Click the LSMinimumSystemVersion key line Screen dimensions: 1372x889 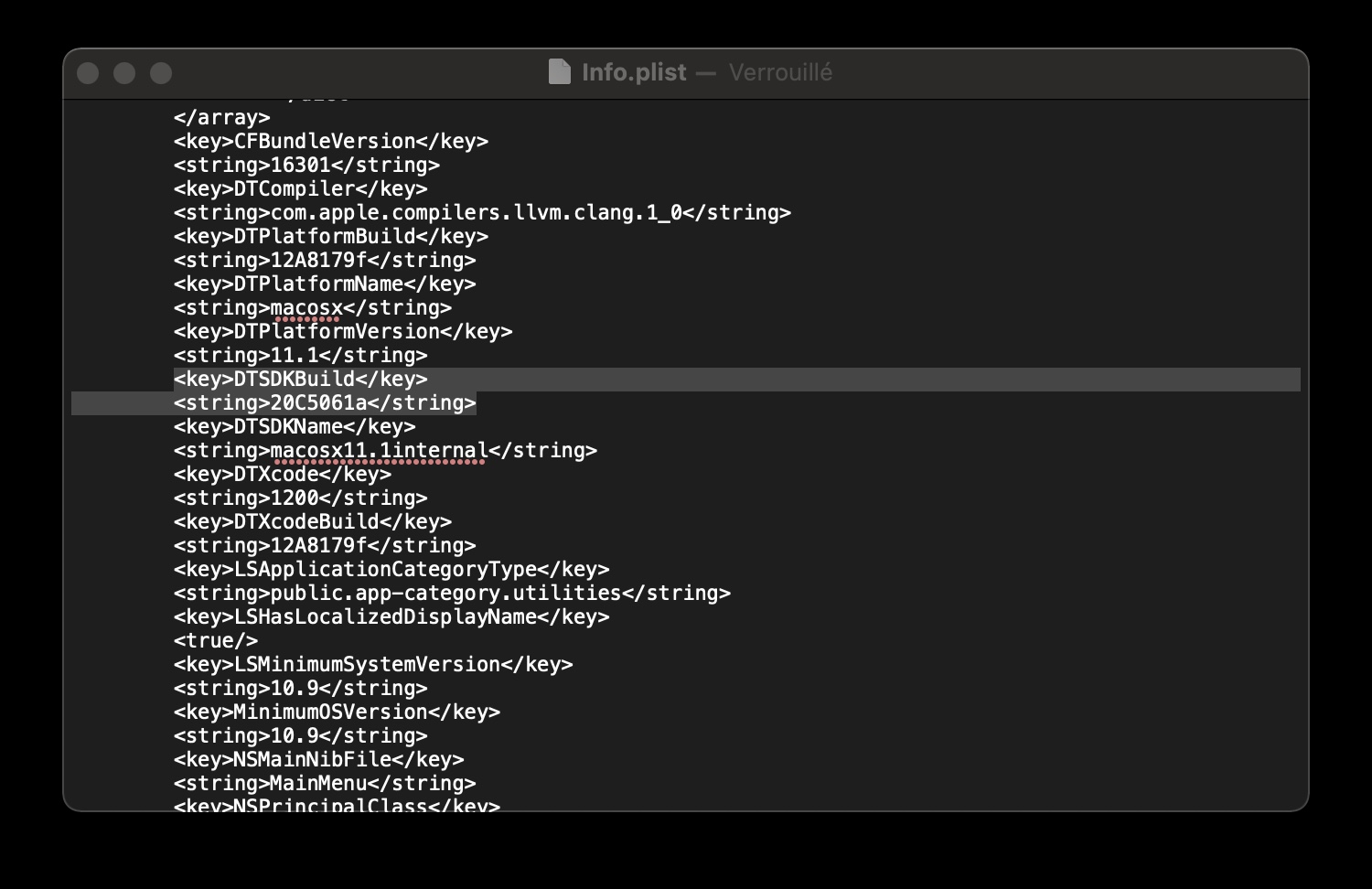point(372,665)
